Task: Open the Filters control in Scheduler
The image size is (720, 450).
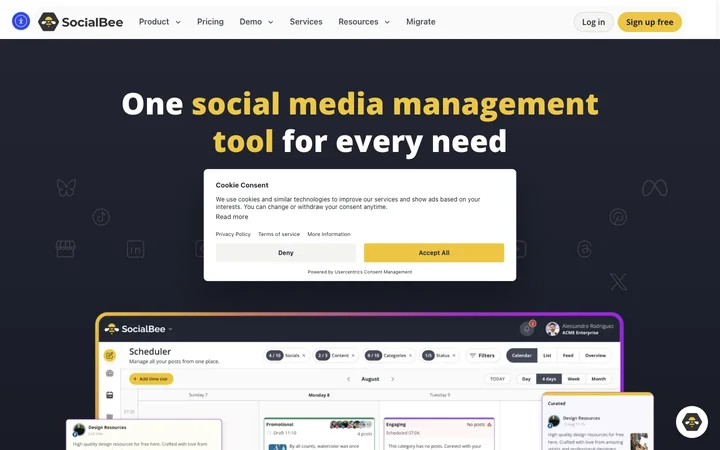Action: coord(483,355)
